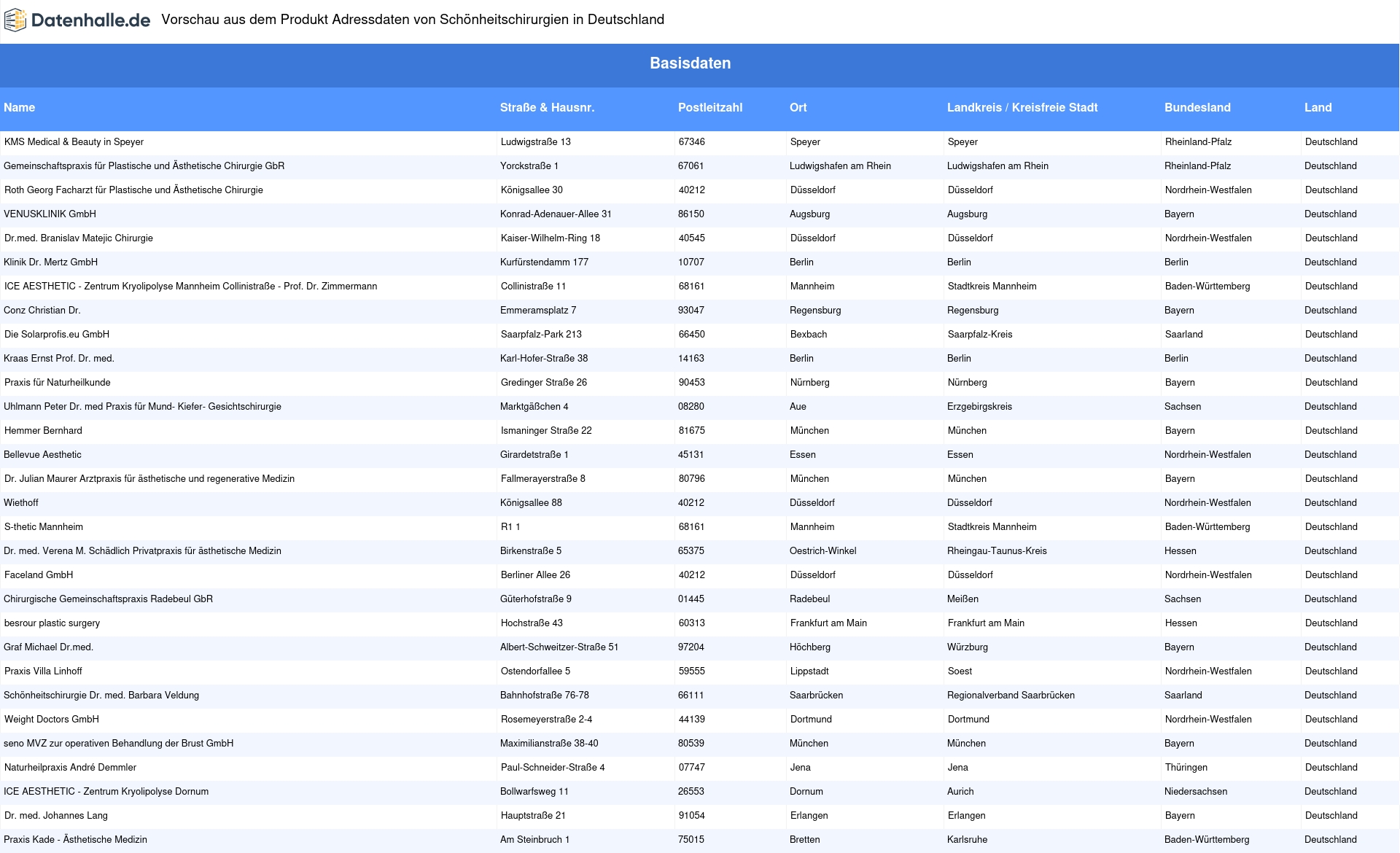The image size is (1400, 853).
Task: Click the Postleitzahl column header
Action: point(709,108)
